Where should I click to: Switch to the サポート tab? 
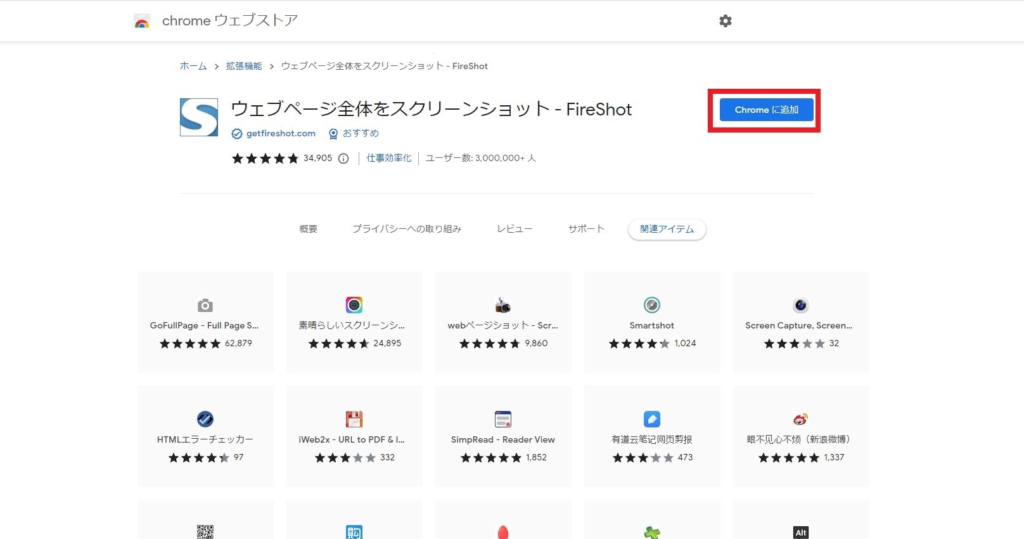(x=586, y=229)
